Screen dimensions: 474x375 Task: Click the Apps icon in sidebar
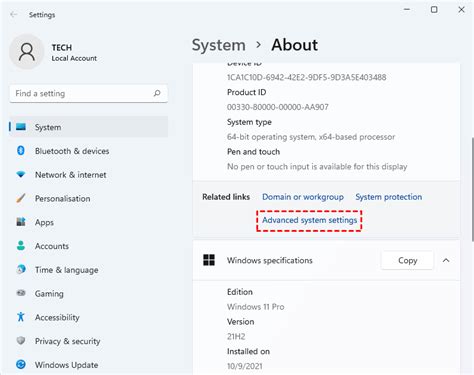[x=21, y=222]
